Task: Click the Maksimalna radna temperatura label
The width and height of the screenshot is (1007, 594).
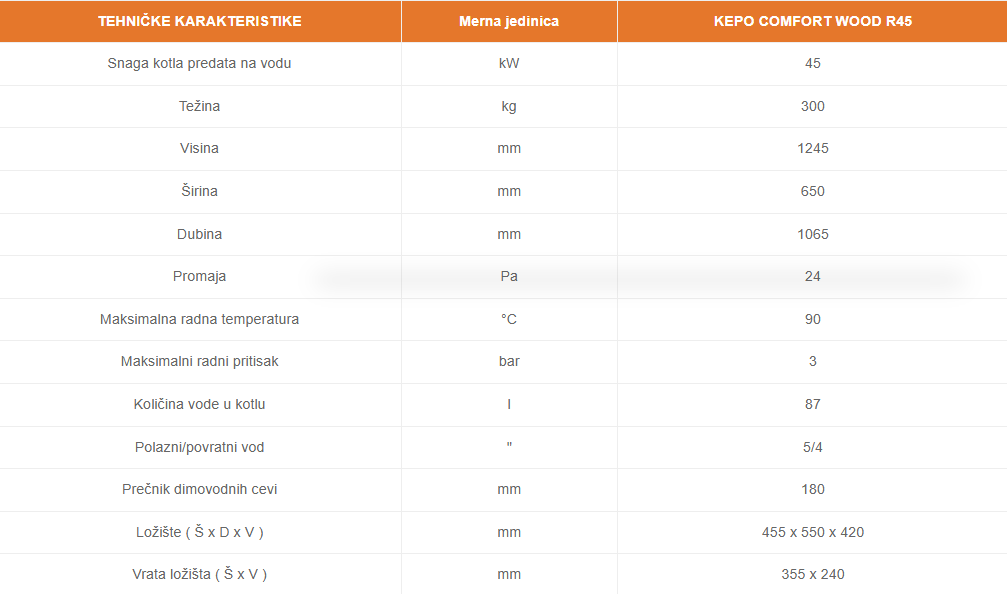Action: tap(200, 319)
